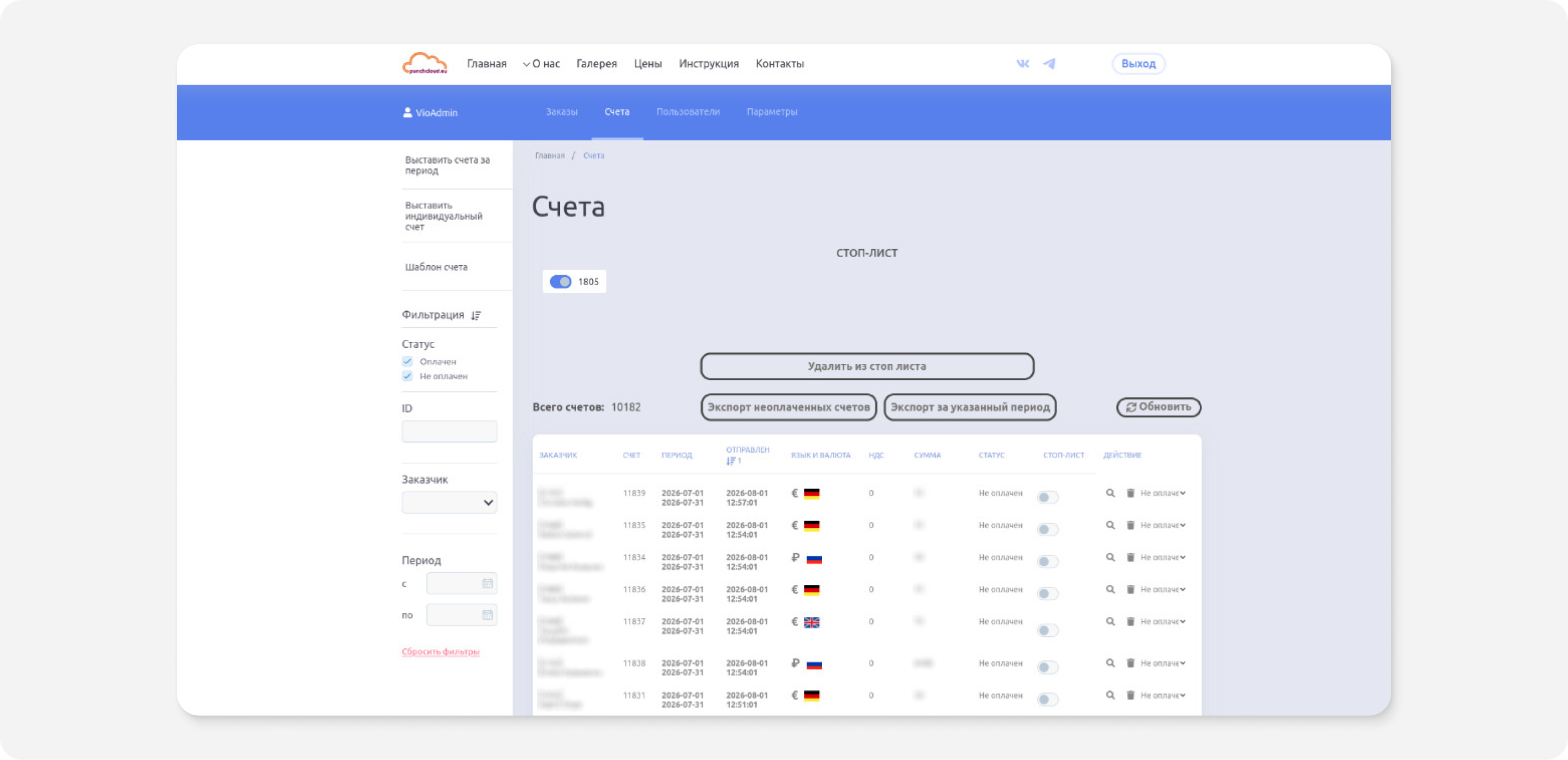The height and width of the screenshot is (760, 1568).
Task: Switch to the Заказы tab
Action: tap(561, 112)
